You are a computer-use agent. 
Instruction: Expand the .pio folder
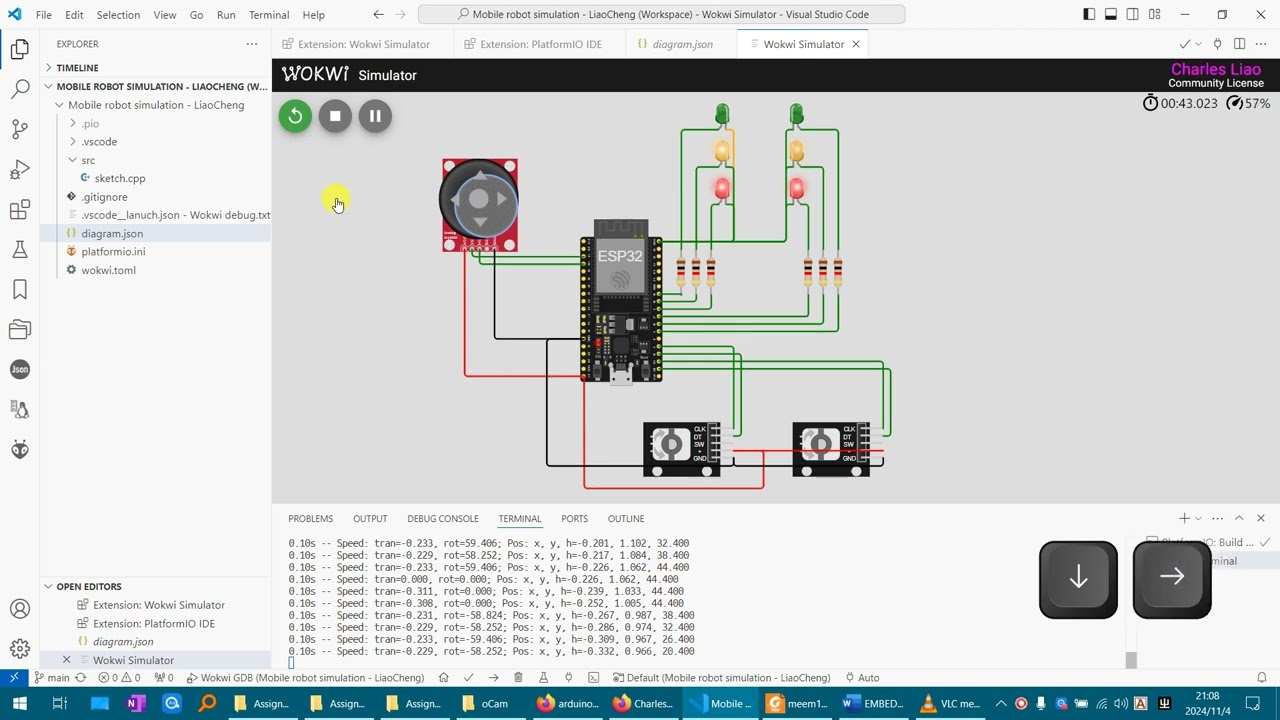point(155,123)
